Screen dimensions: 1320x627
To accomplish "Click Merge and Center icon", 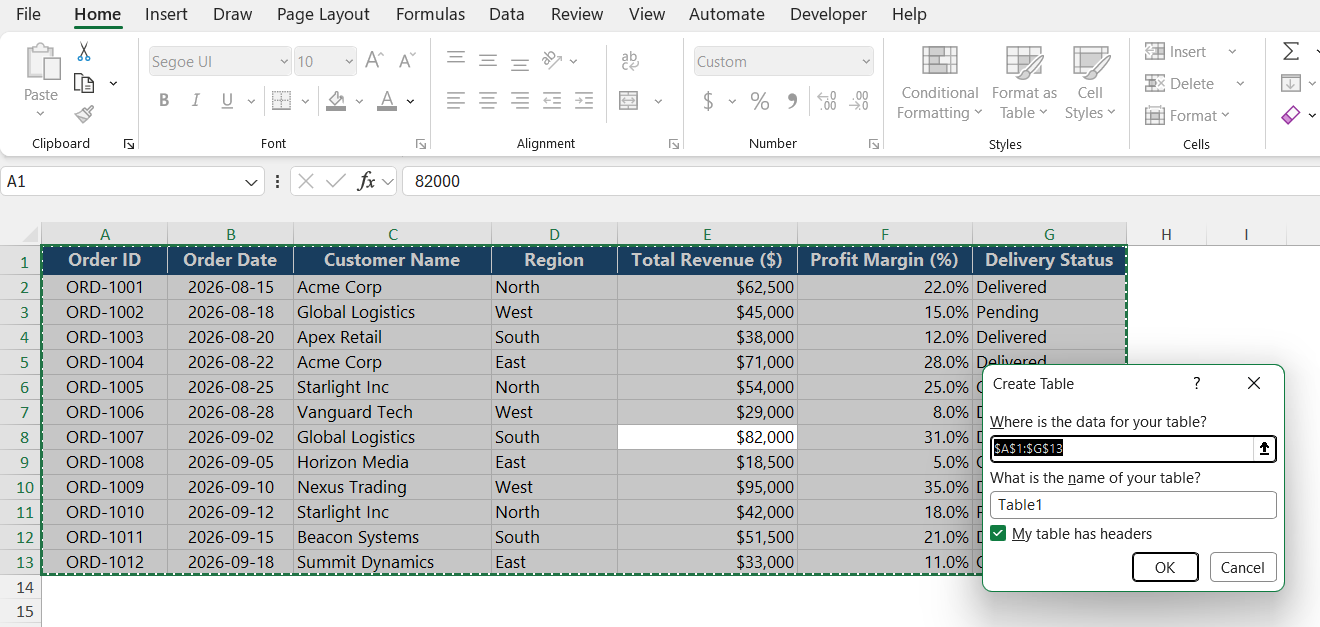I will (629, 100).
